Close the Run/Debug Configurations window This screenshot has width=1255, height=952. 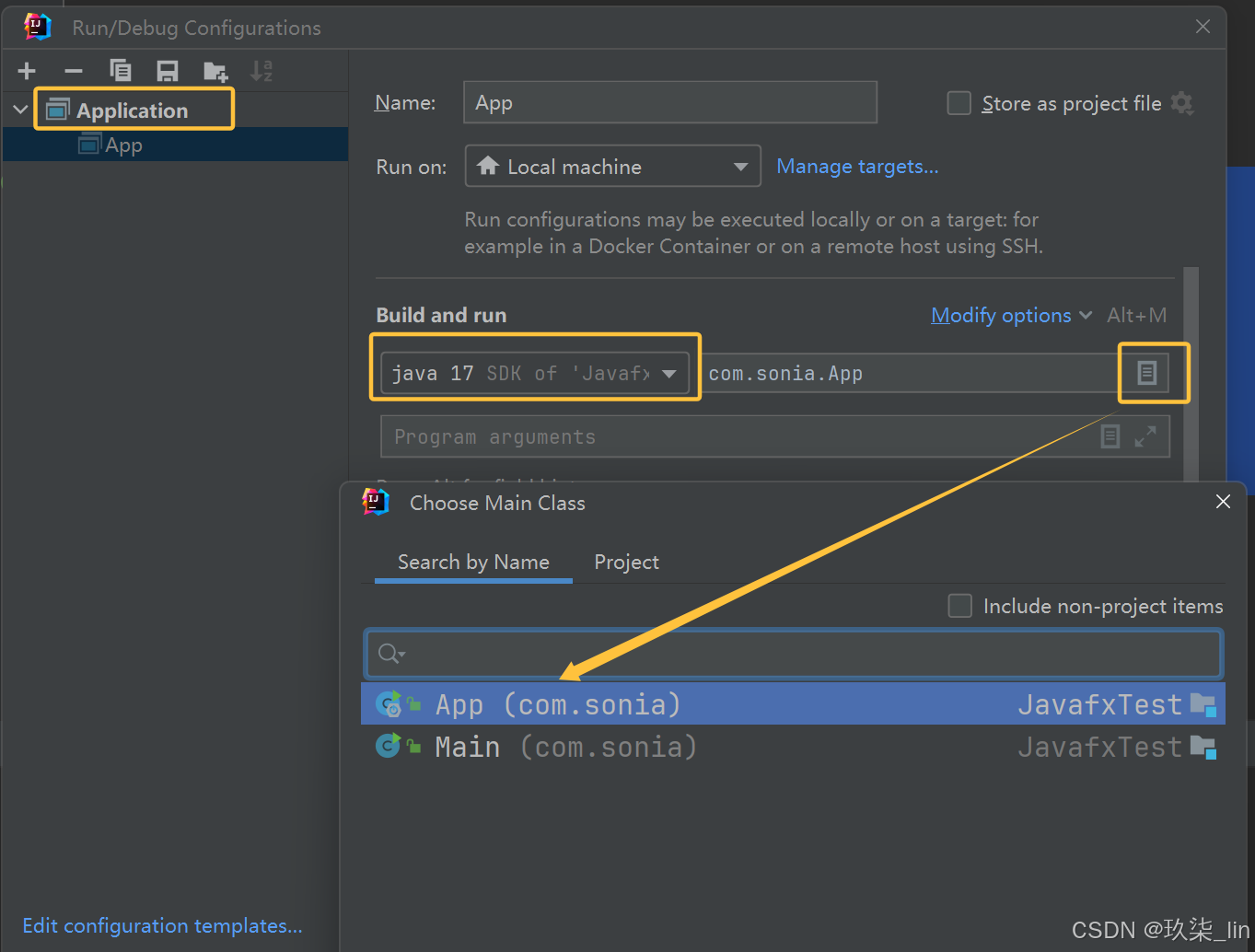(1203, 27)
